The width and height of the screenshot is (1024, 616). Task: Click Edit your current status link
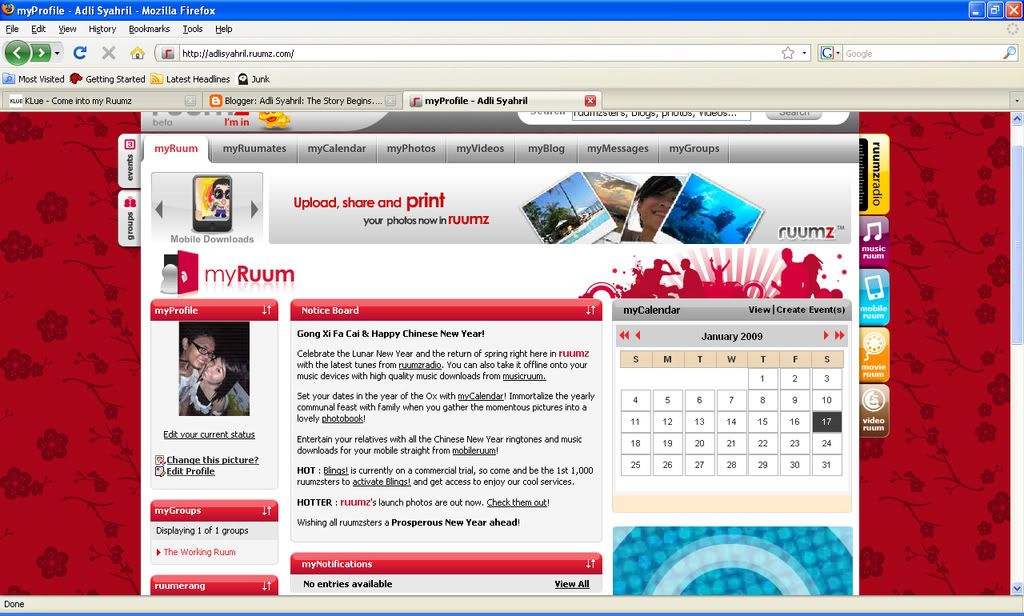tap(209, 434)
